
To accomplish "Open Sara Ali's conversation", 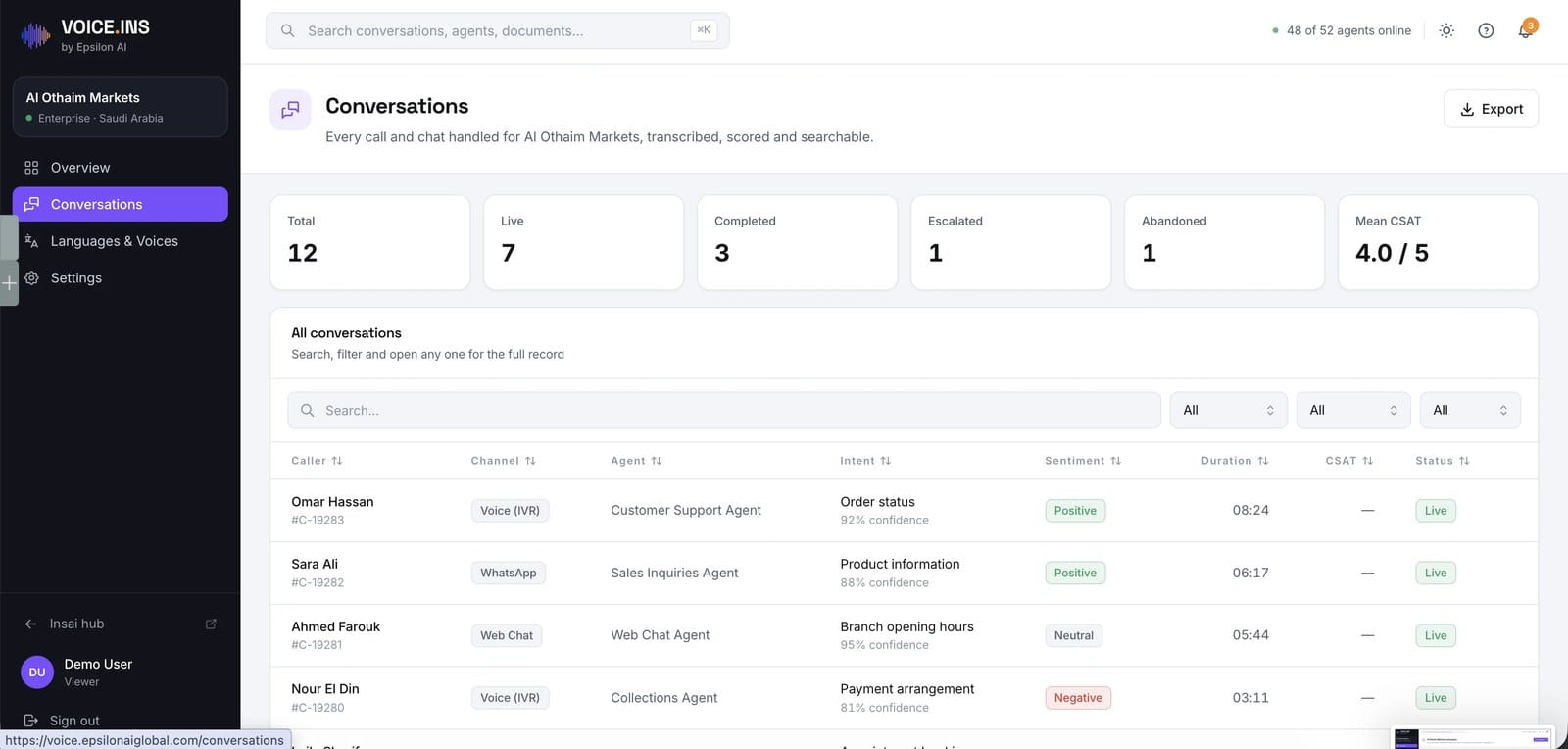I will click(904, 573).
